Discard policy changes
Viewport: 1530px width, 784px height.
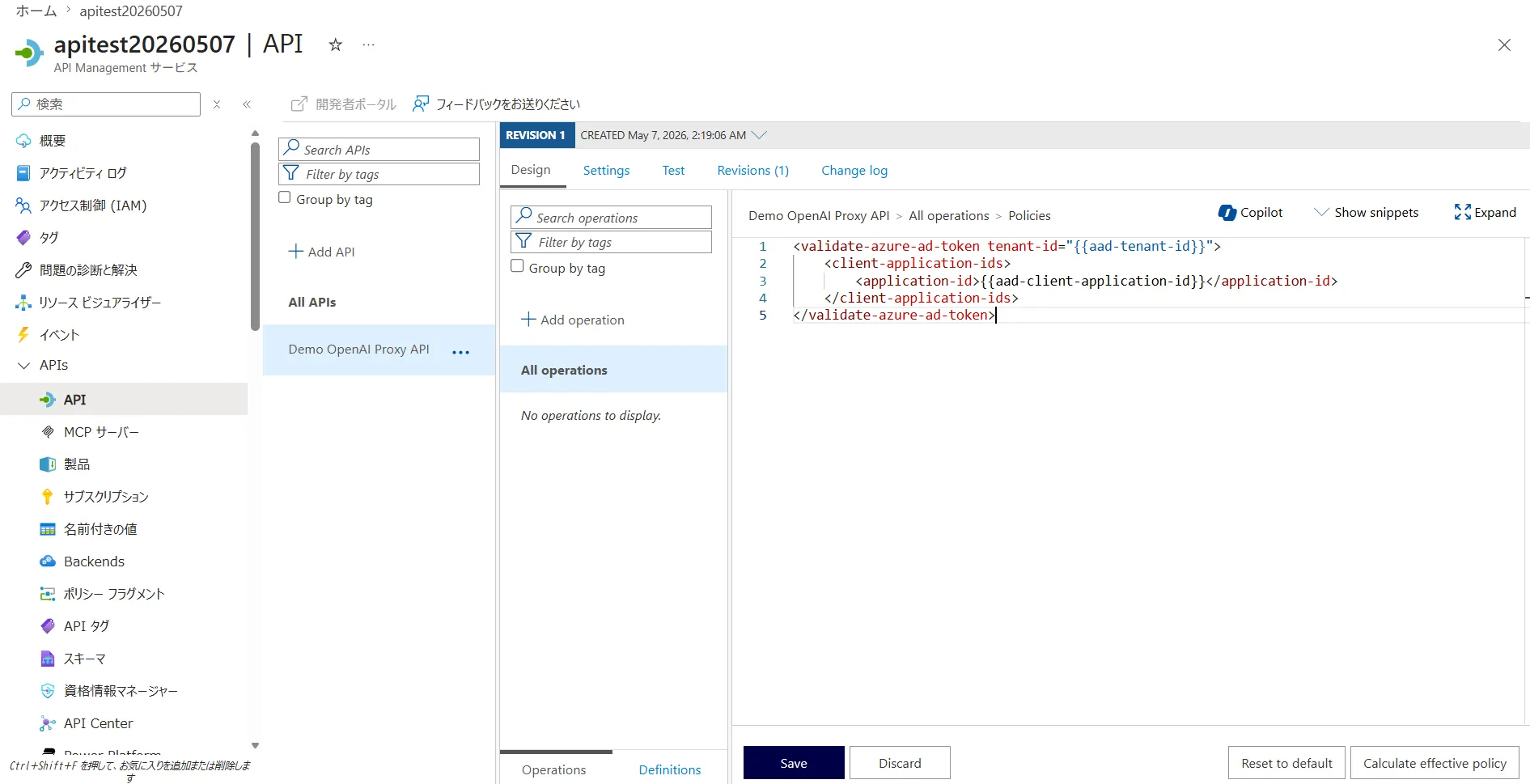tap(900, 763)
